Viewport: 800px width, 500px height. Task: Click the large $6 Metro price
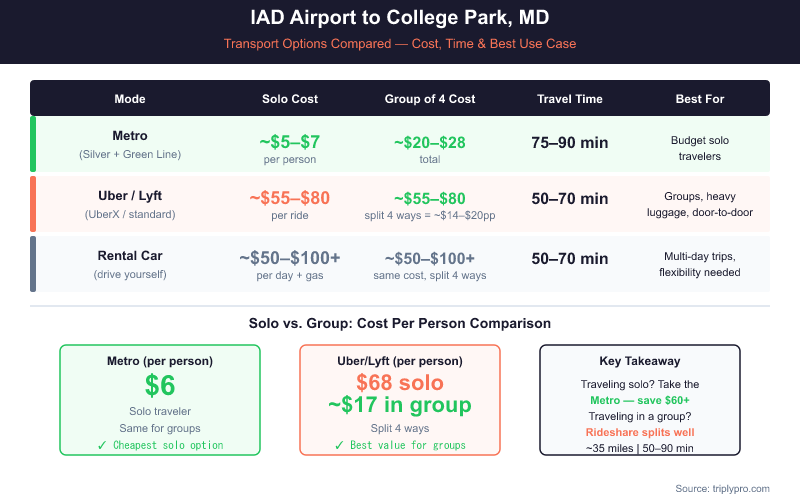(160, 385)
